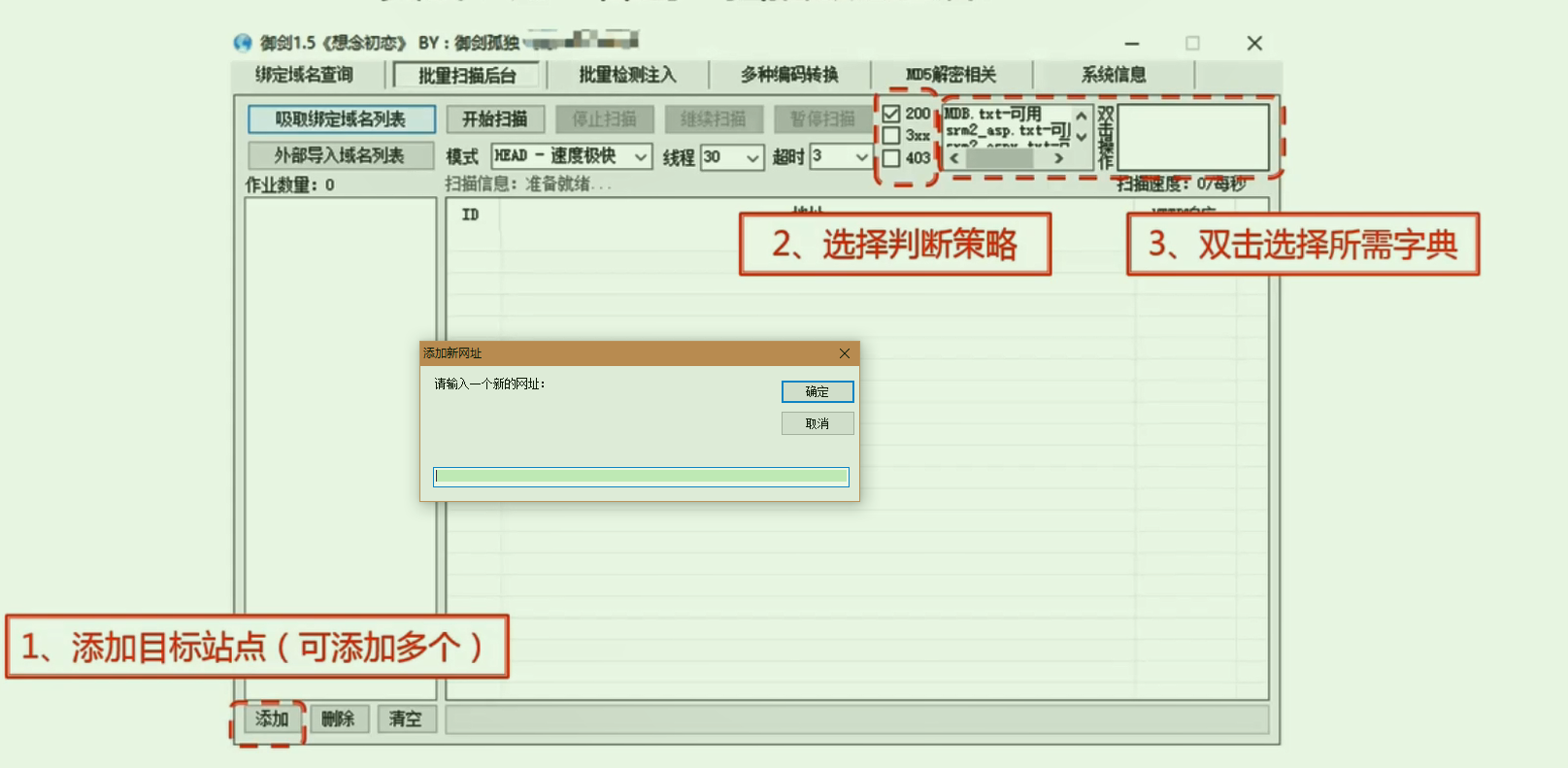Close the 御剑 main window
Image resolution: width=1568 pixels, height=768 pixels.
[1254, 44]
